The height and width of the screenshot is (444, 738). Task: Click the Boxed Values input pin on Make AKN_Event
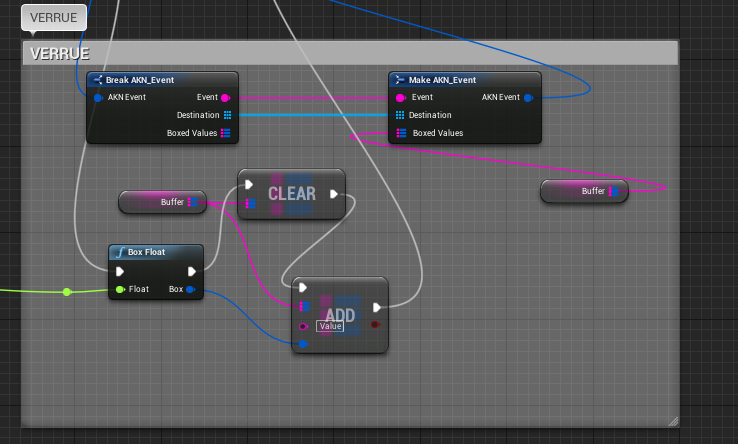401,133
